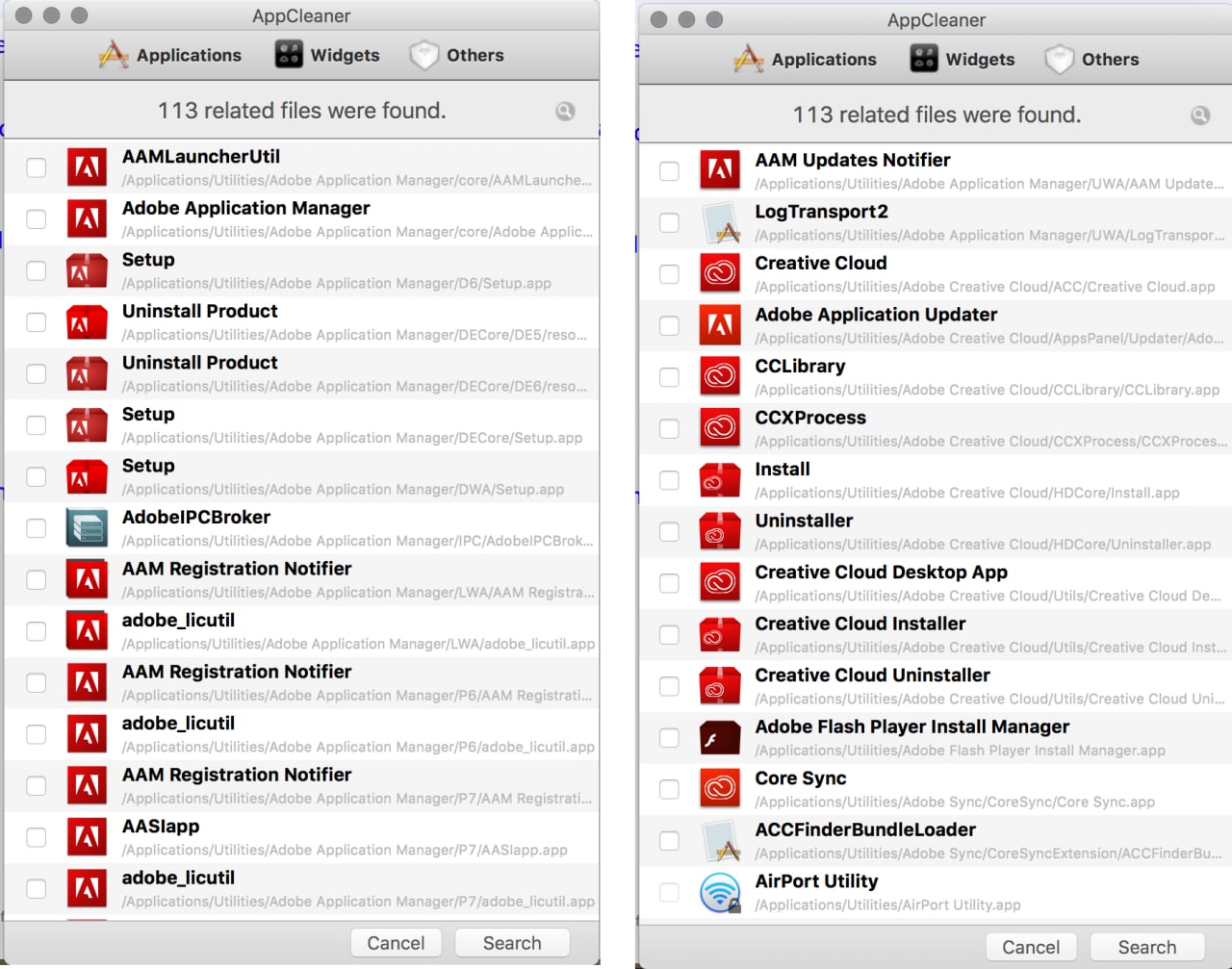
Task: Check the Uninstaller checkbox in right window
Action: tap(669, 531)
